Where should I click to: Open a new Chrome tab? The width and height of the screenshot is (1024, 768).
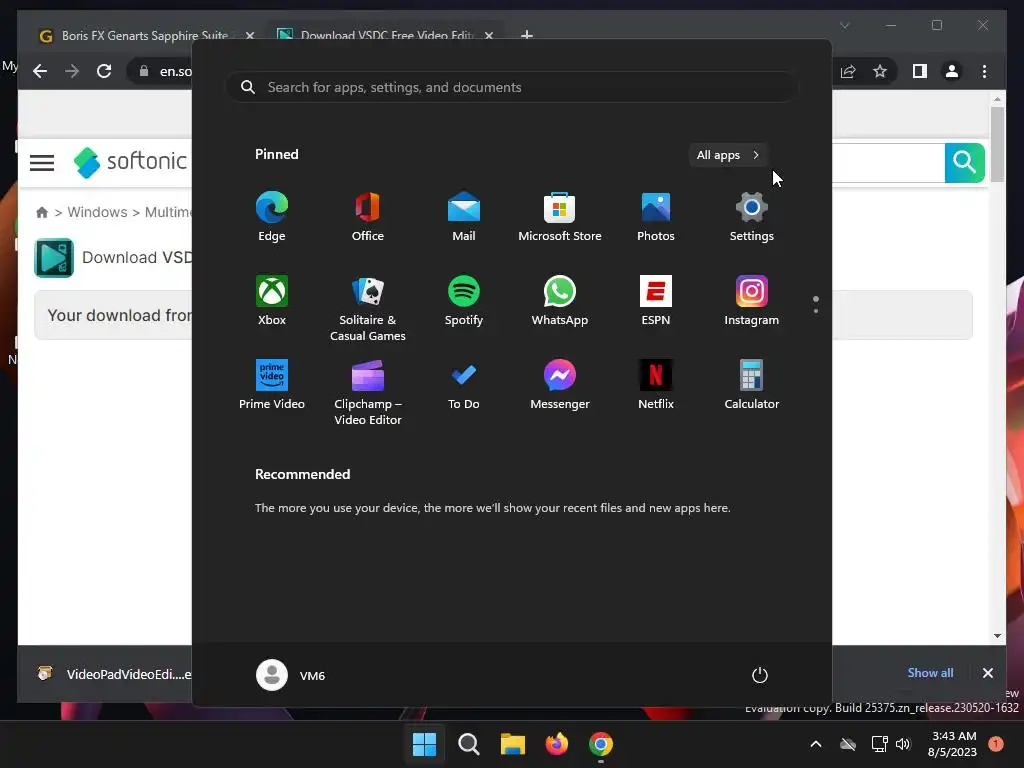527,35
